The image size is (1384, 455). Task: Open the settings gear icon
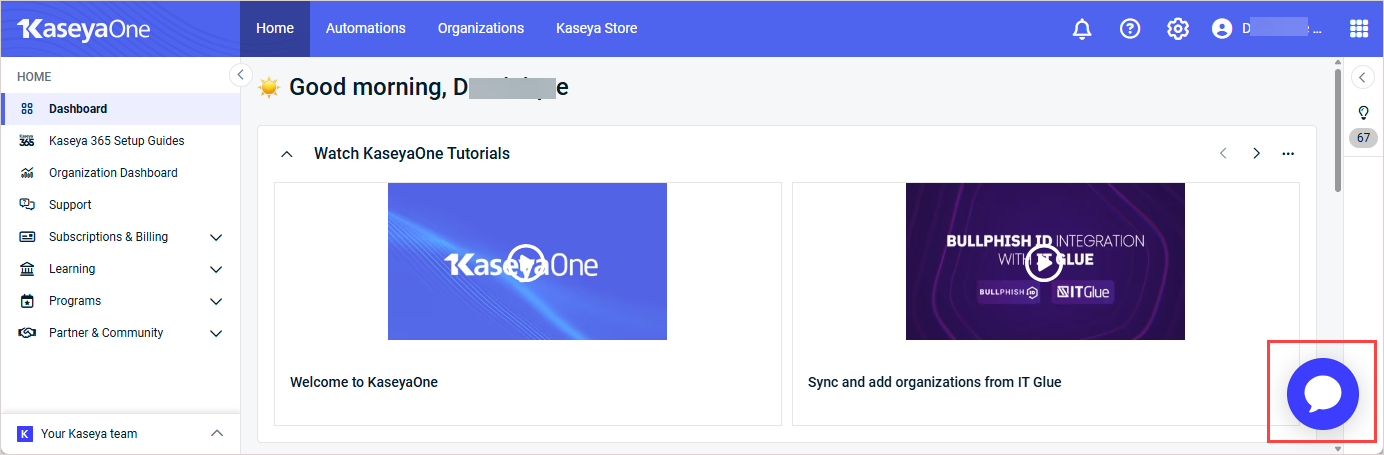[1177, 29]
